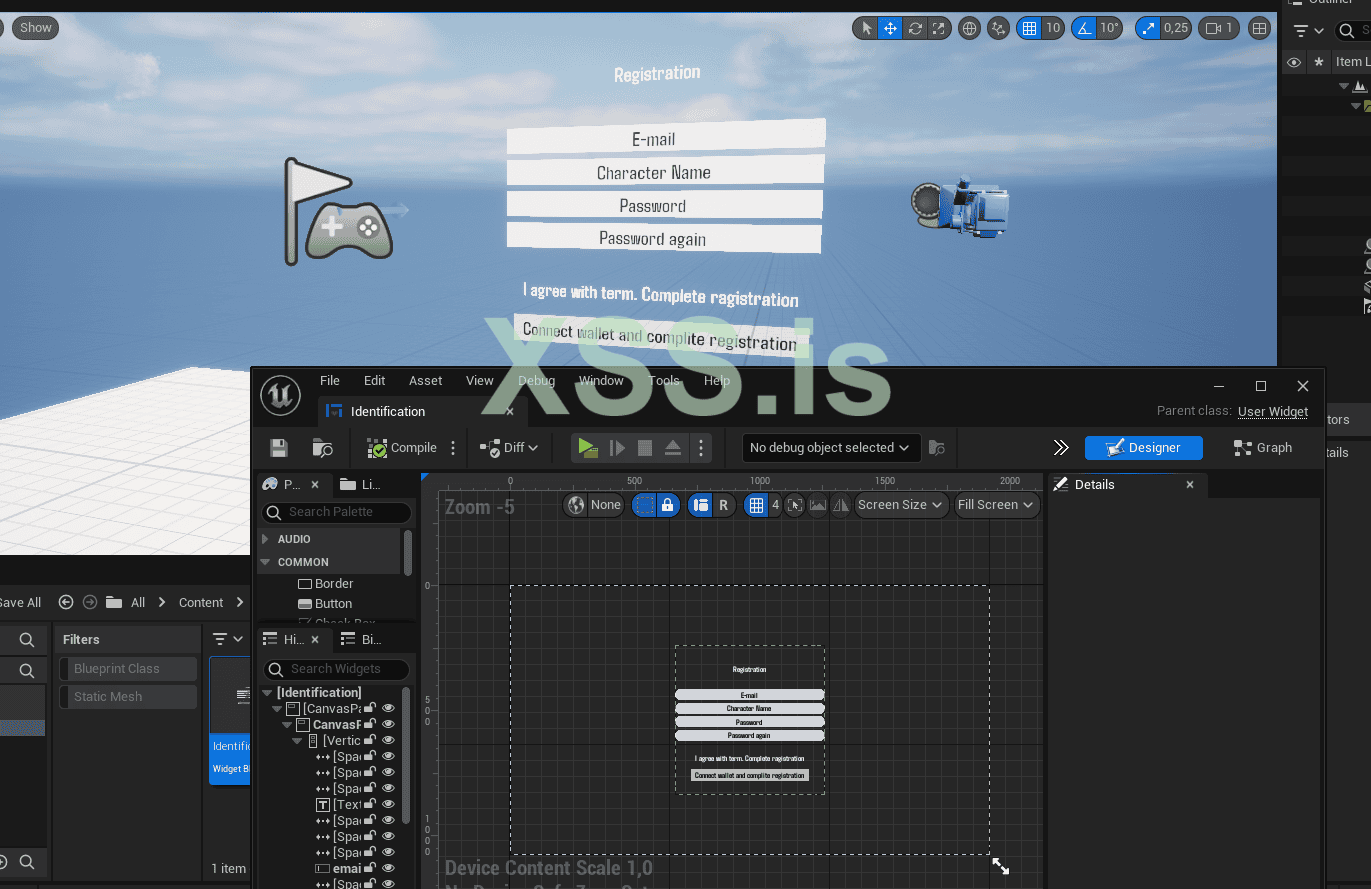Click the Compile button
Screen dimensions: 1371x889
pos(402,448)
